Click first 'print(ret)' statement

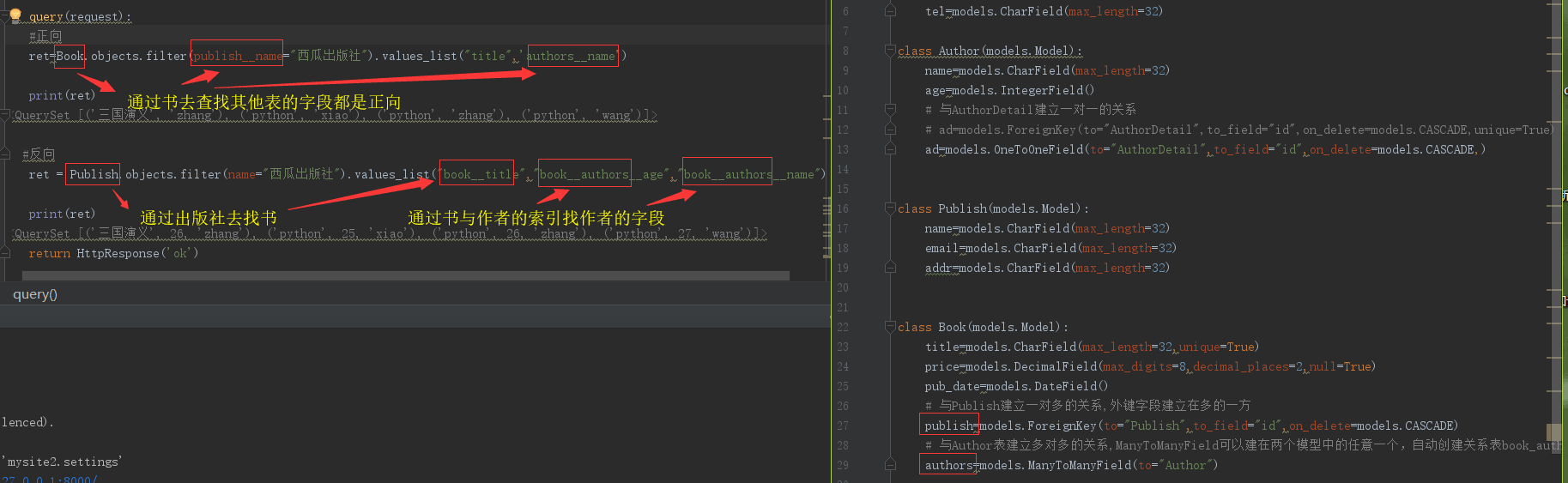[62, 95]
